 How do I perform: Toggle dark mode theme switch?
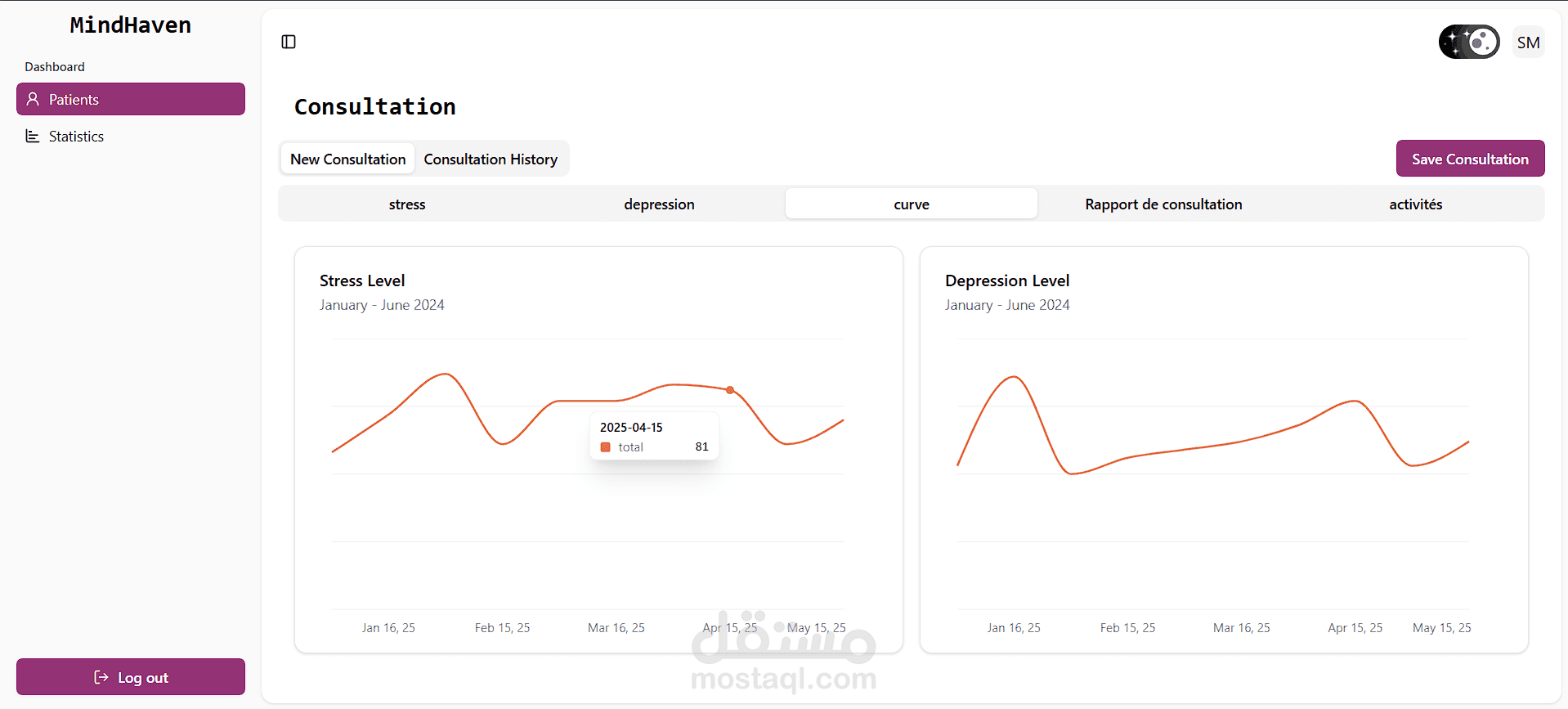pyautogui.click(x=1468, y=42)
